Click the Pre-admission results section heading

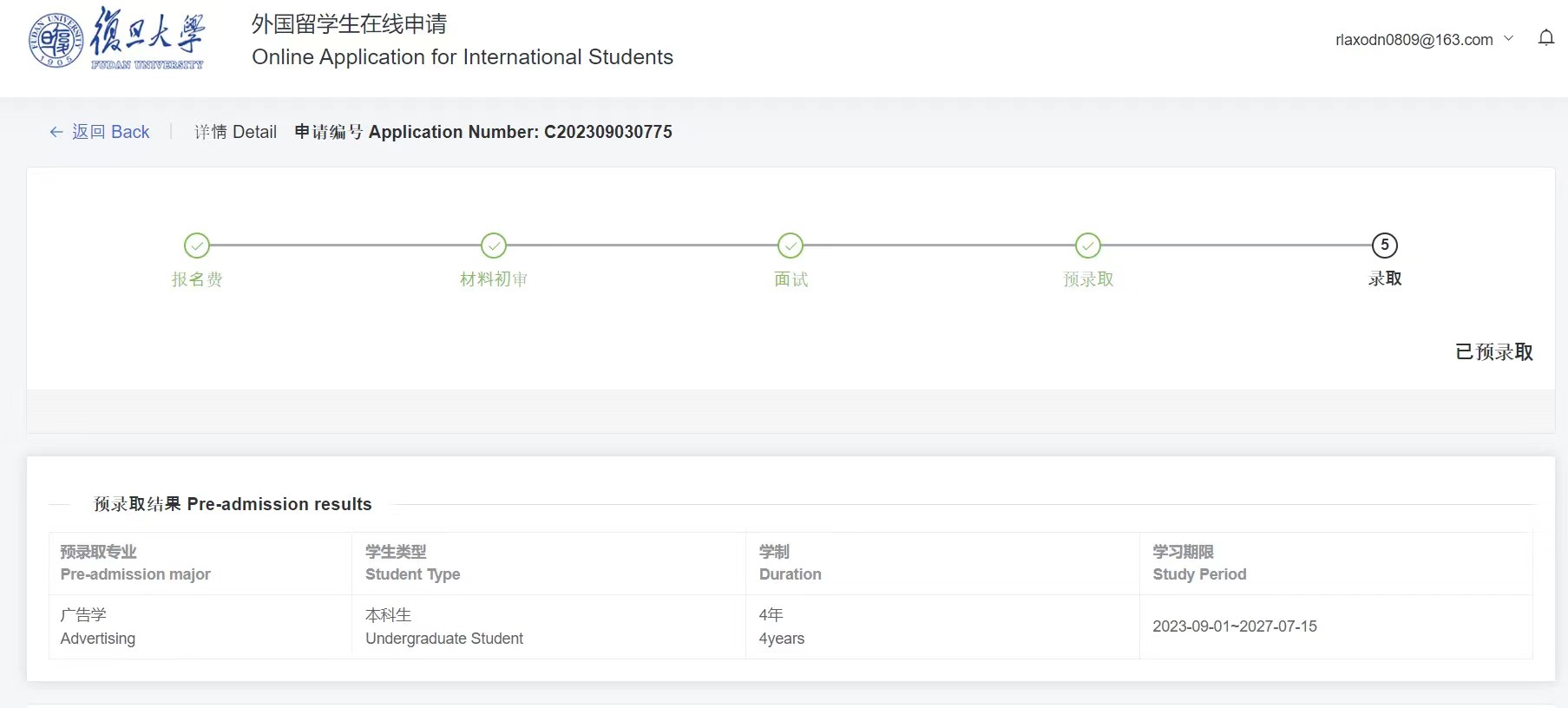(x=233, y=504)
